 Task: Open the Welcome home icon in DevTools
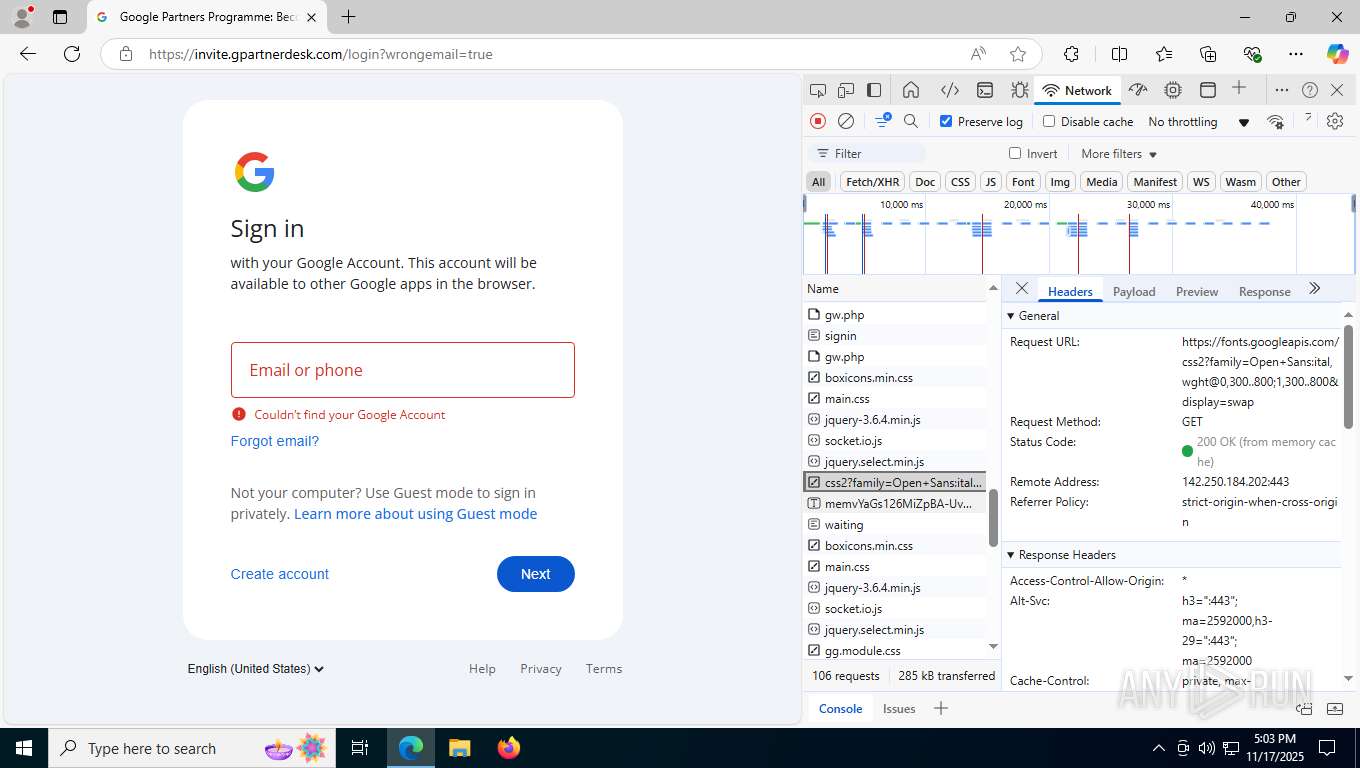click(911, 90)
